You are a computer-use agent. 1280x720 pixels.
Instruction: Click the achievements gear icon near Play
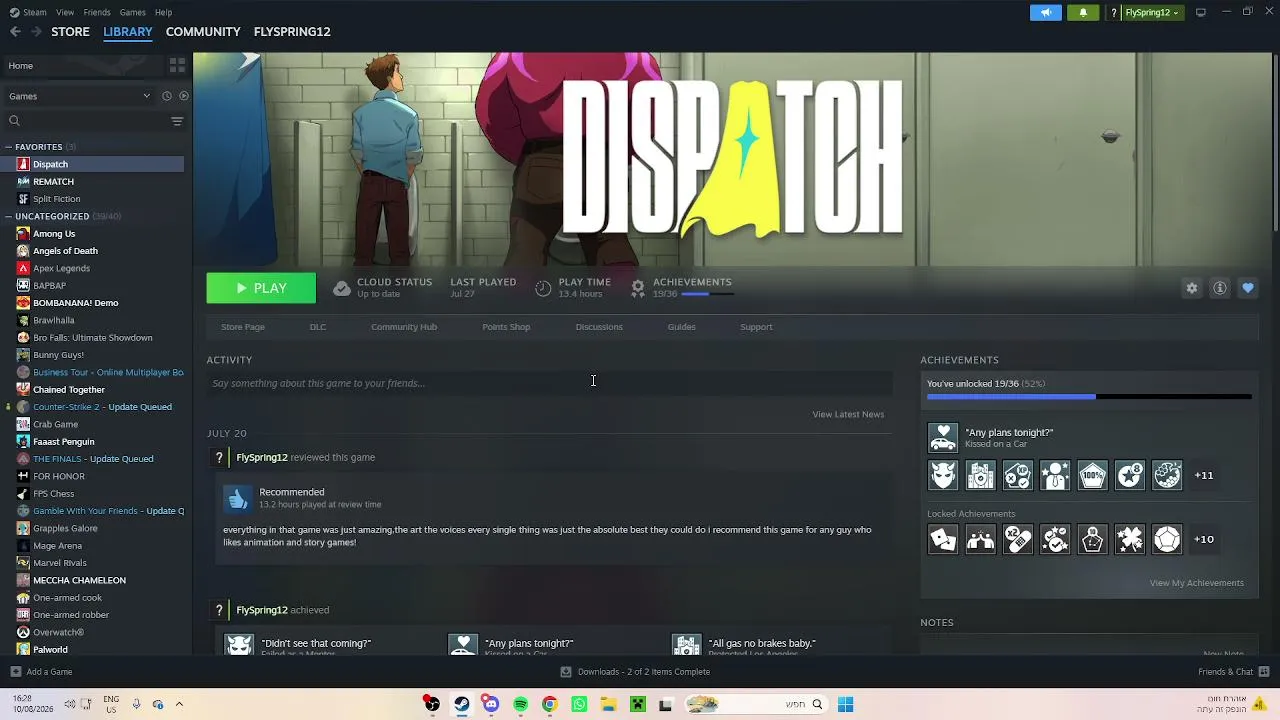[638, 288]
